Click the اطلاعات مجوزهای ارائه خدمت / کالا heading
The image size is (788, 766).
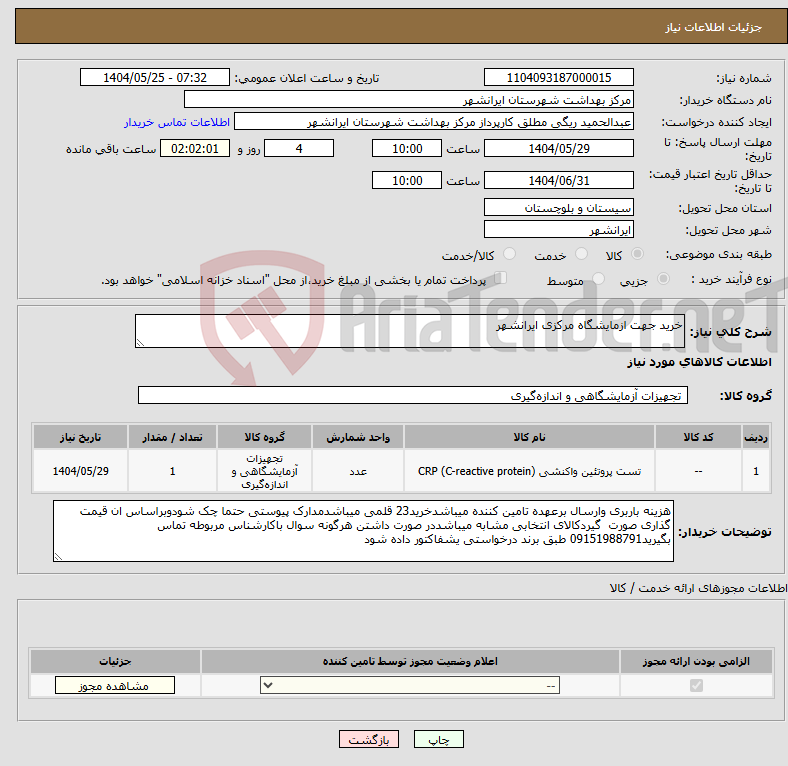point(698,588)
